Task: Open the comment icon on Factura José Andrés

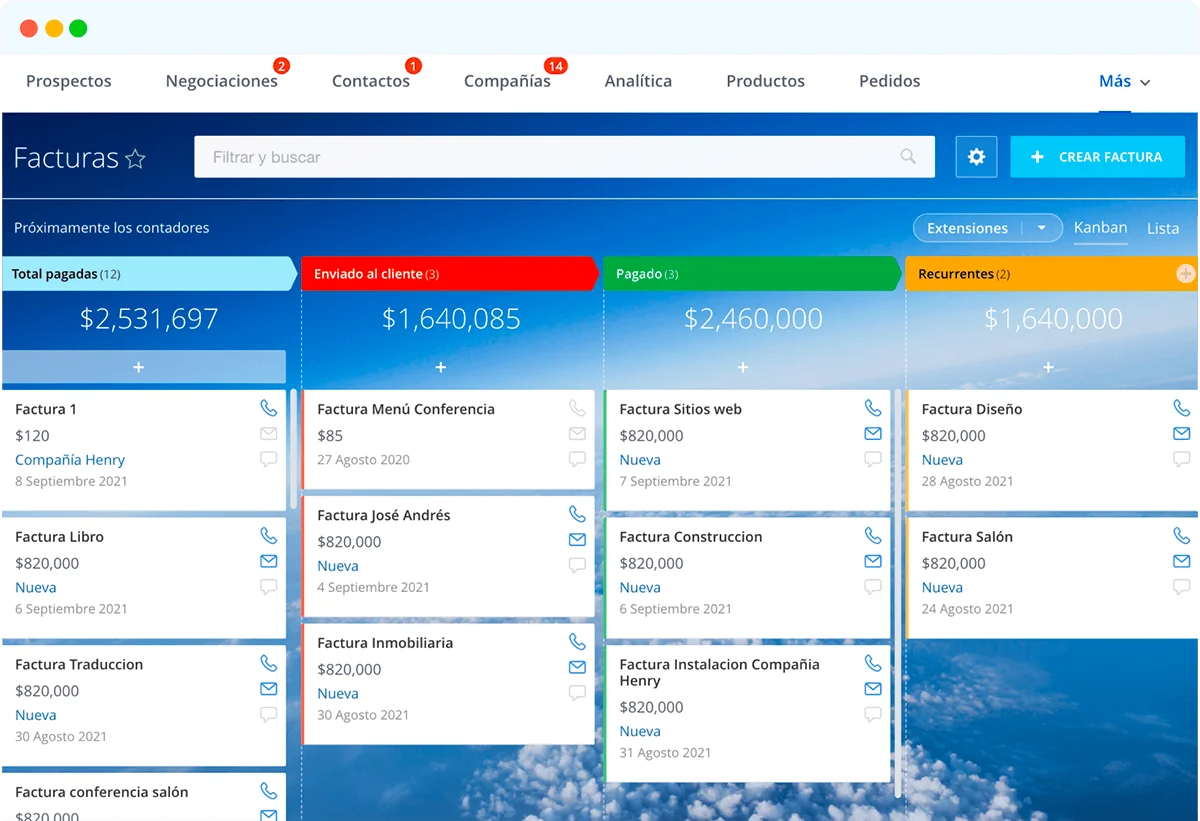Action: tap(577, 565)
